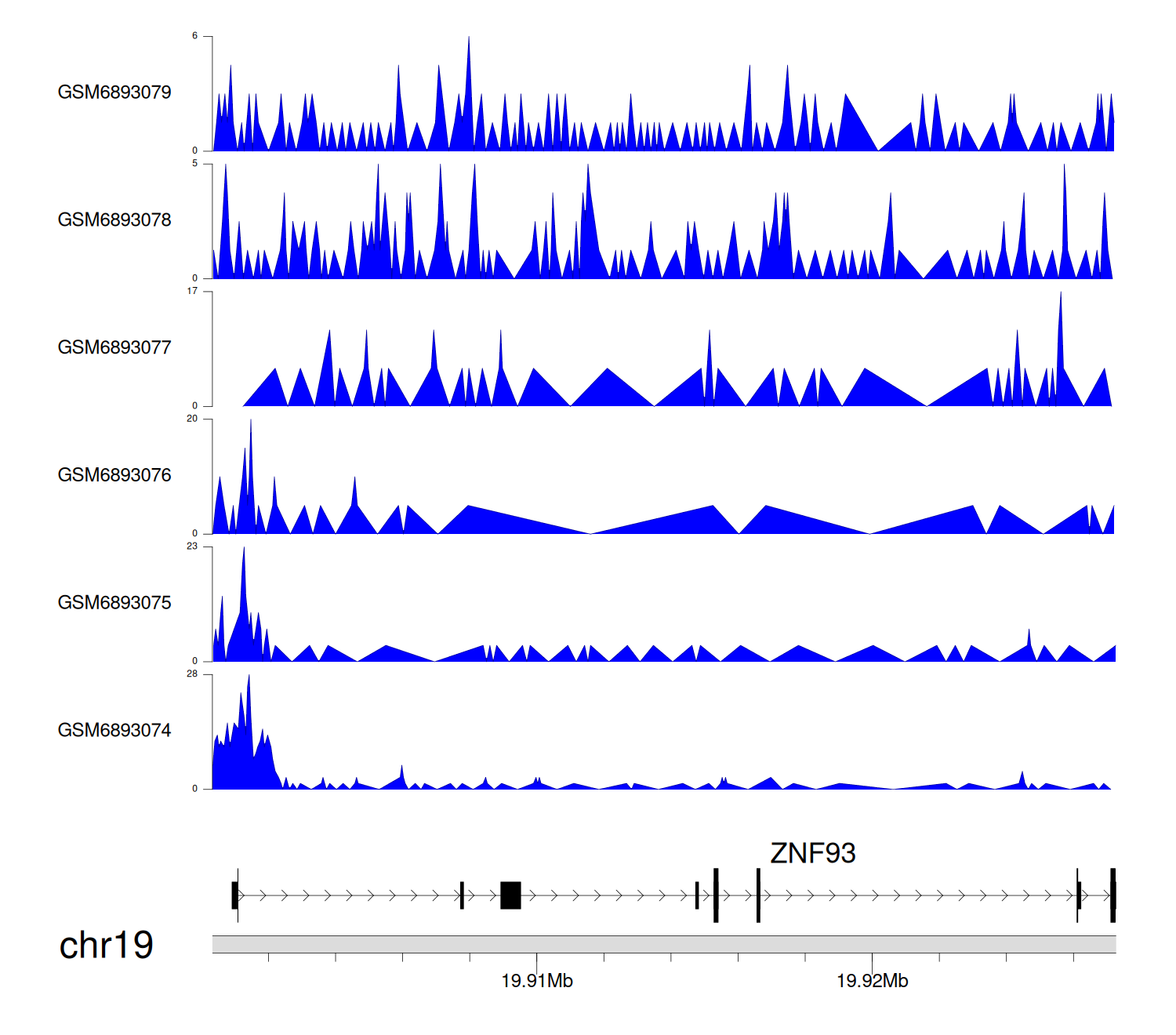The height and width of the screenshot is (1035, 1176).
Task: Click the last ZNF93 exon at right edge
Action: (1112, 895)
